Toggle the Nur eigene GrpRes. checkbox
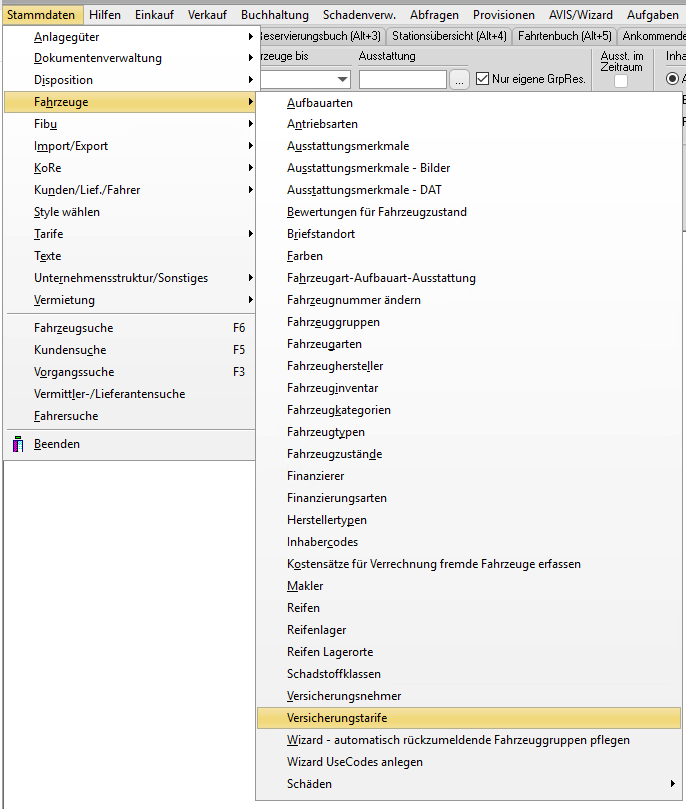The height and width of the screenshot is (809, 686). click(x=483, y=79)
